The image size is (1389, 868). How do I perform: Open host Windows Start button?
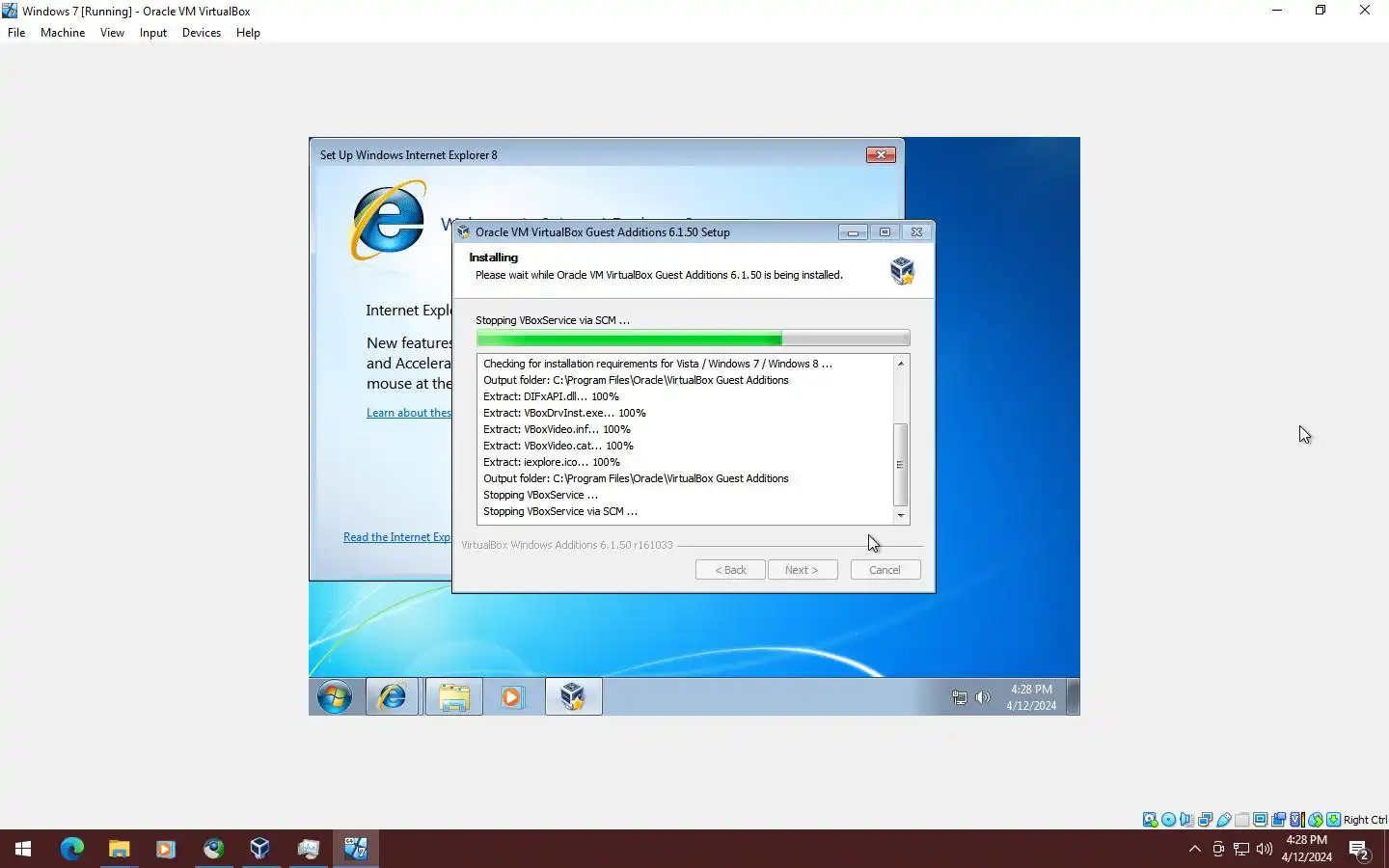(23, 849)
